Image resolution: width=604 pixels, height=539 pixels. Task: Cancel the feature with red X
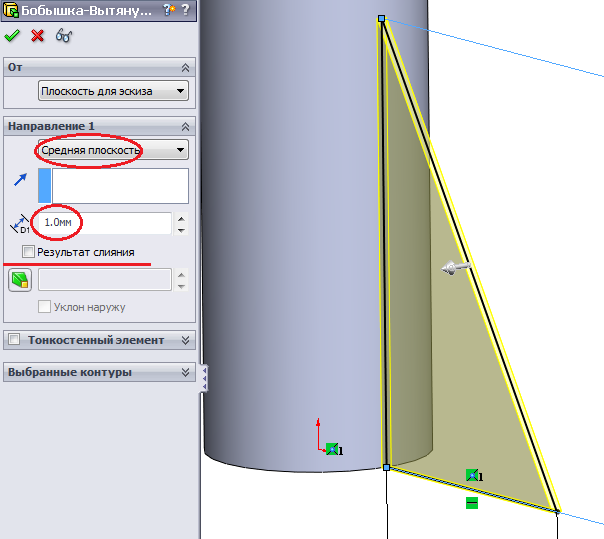pyautogui.click(x=37, y=36)
